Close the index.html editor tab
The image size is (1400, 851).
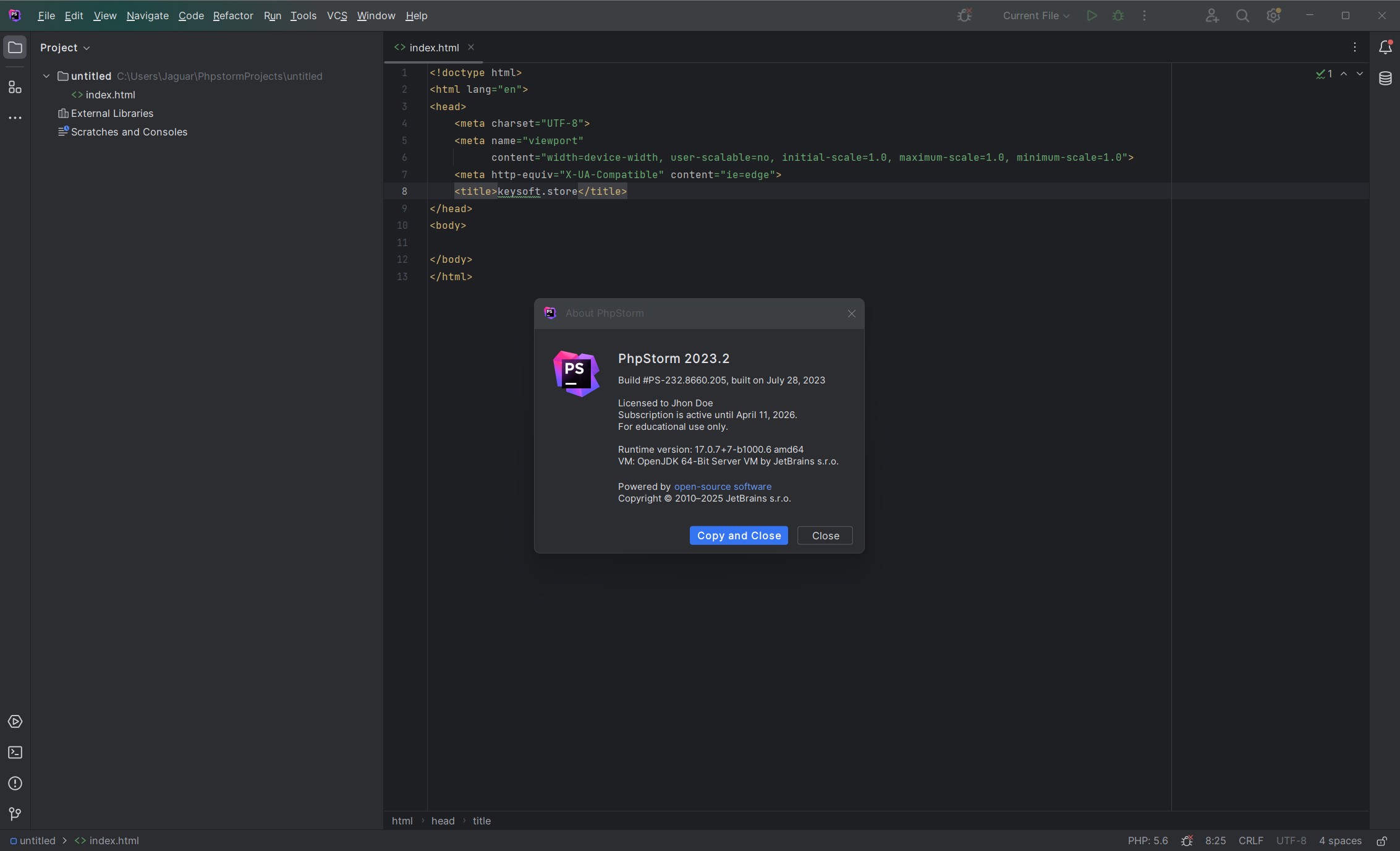(471, 47)
